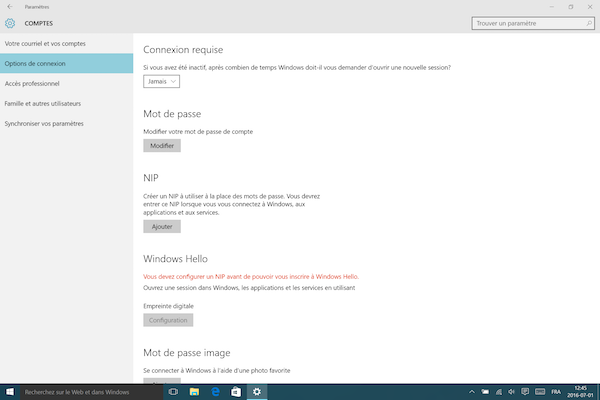
Task: Click the Mot de passe image heading
Action: 187,353
